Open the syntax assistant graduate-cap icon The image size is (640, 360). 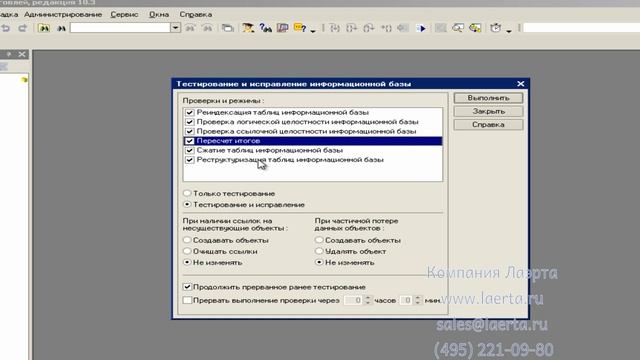[248, 28]
